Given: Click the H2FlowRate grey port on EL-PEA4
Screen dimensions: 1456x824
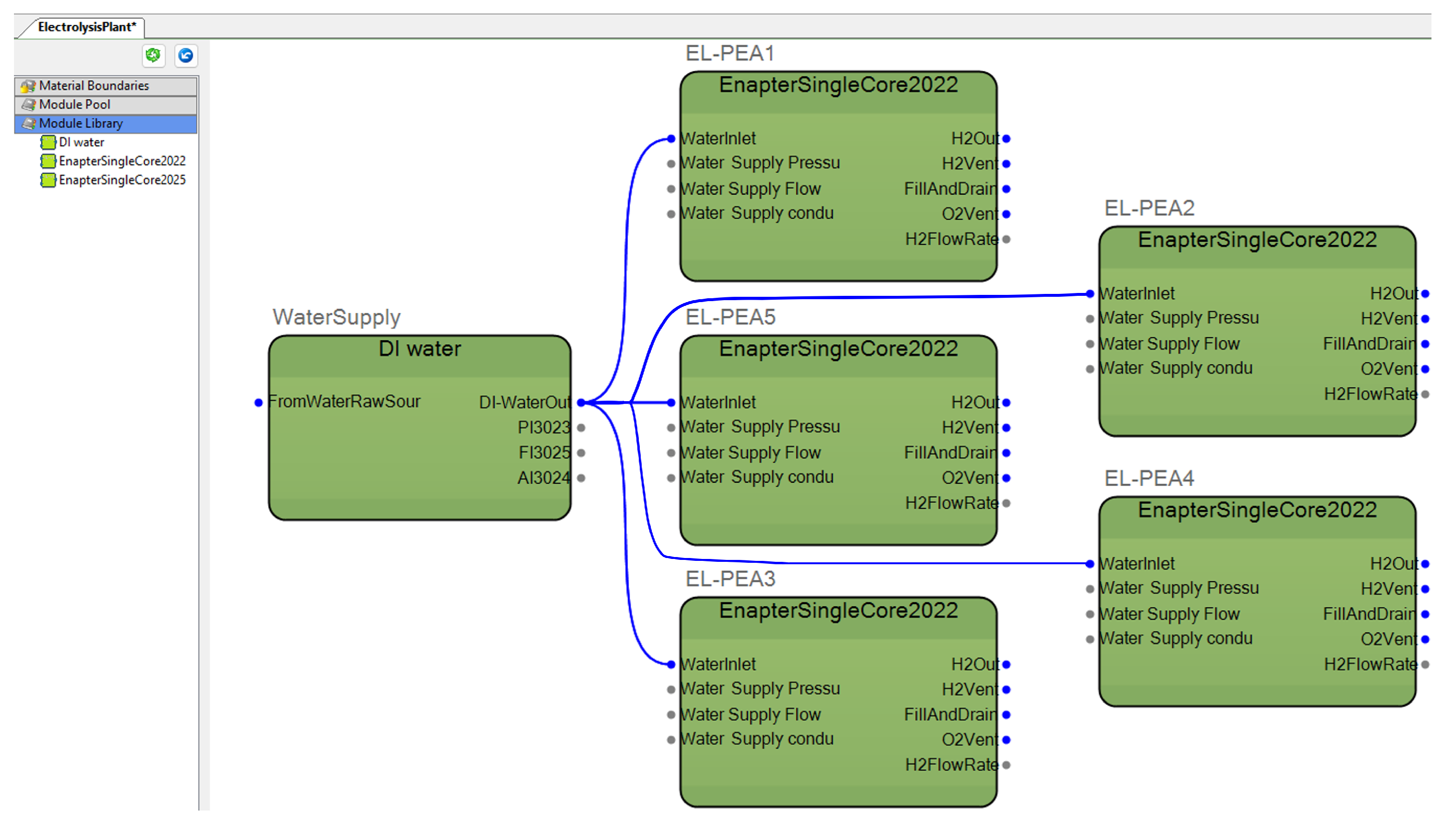Looking at the screenshot, I should tap(1425, 664).
